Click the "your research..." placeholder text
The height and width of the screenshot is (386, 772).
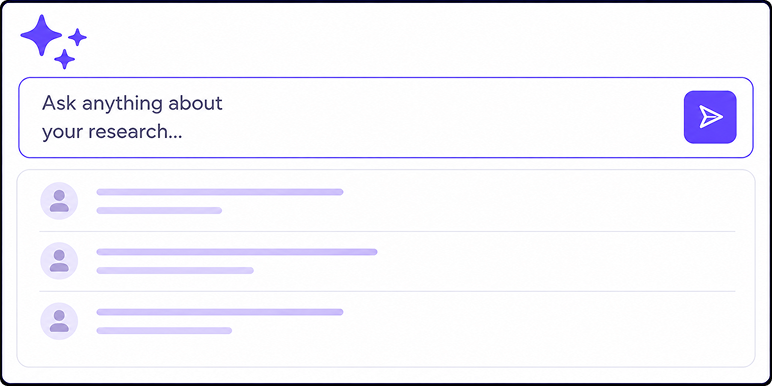(112, 132)
